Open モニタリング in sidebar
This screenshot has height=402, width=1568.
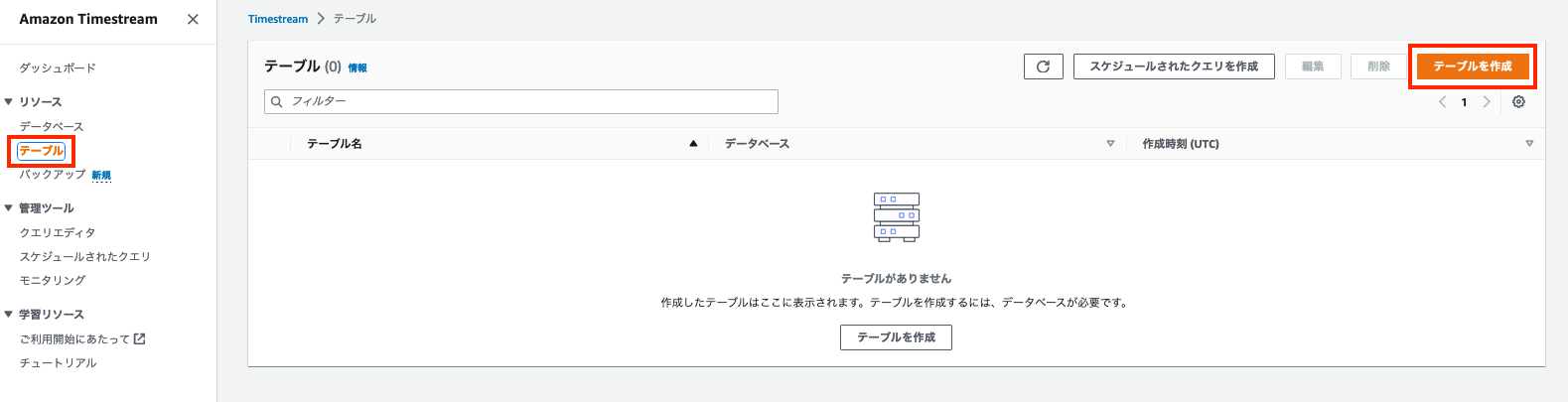click(x=53, y=281)
